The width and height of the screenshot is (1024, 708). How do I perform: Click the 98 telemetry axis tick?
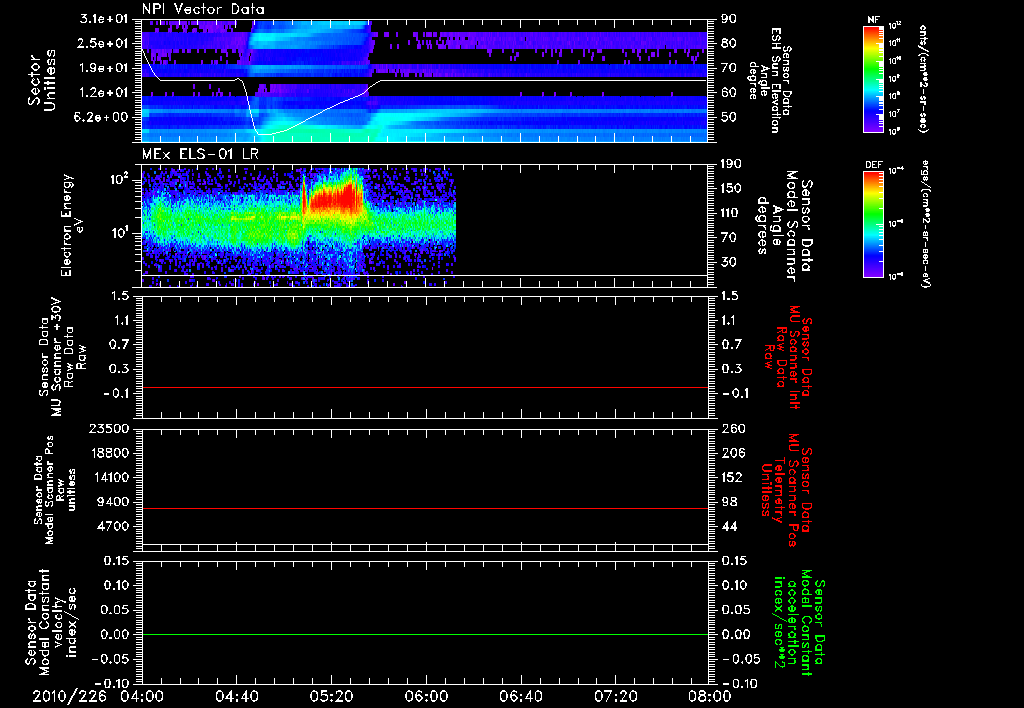729,502
